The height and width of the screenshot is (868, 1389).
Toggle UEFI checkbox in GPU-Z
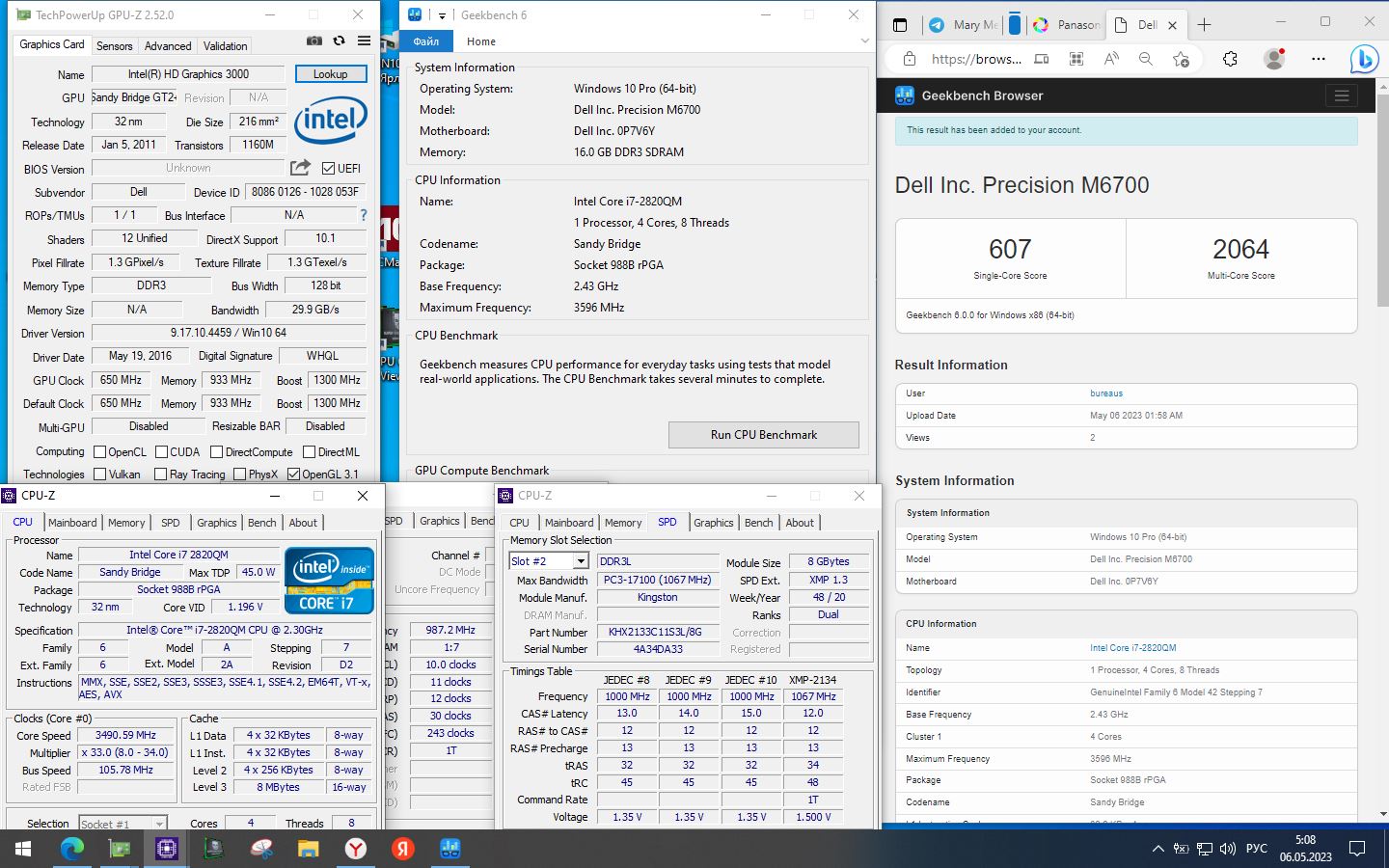(x=328, y=169)
